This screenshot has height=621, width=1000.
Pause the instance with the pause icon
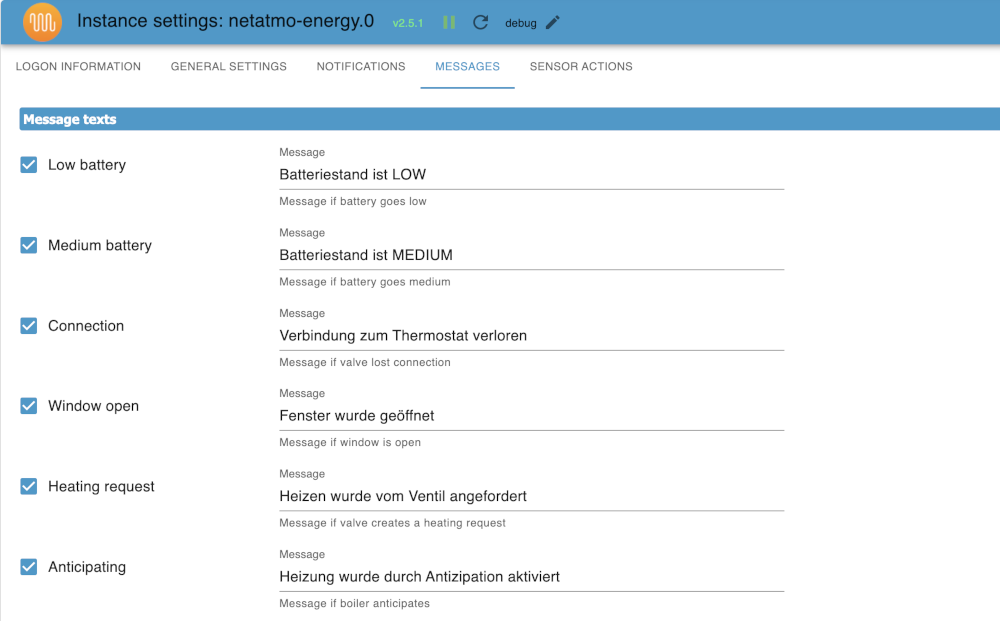point(449,23)
